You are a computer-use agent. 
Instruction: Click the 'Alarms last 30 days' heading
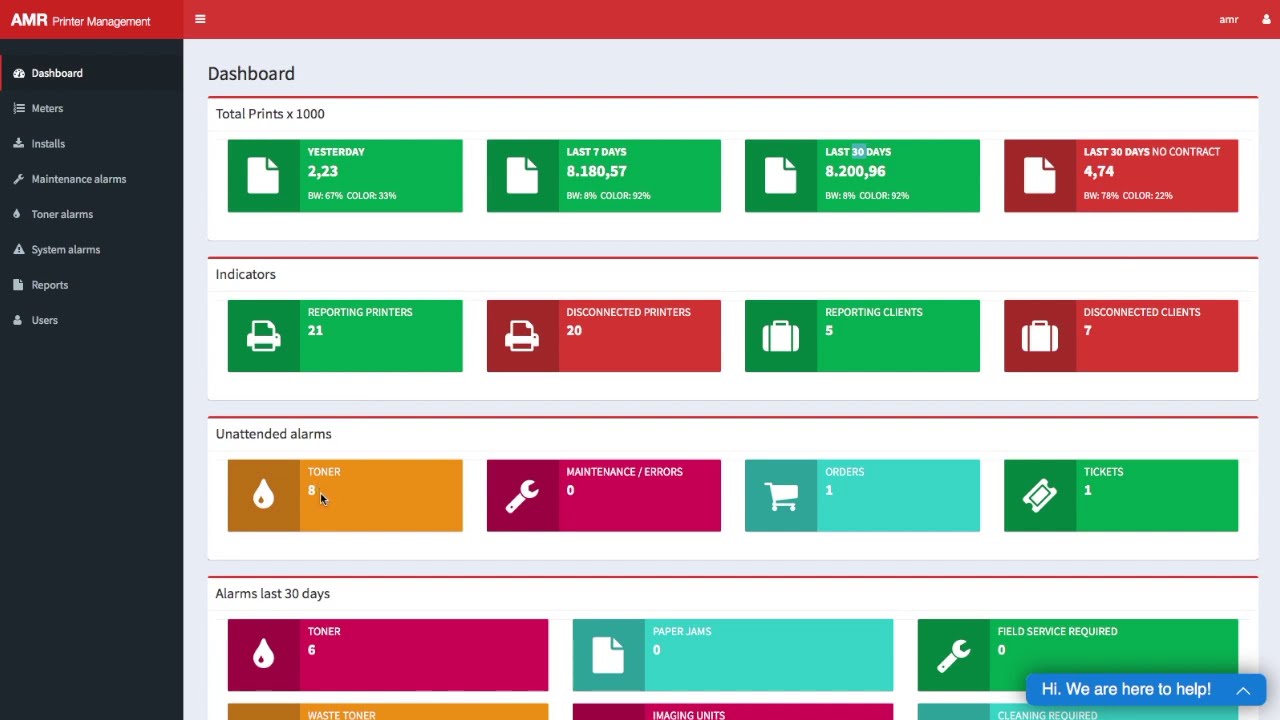[272, 594]
